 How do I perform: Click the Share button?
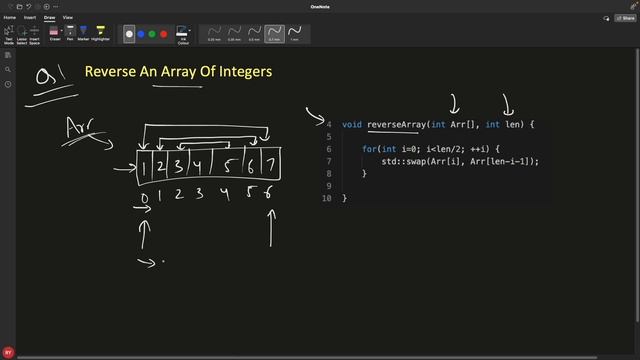[x=626, y=18]
